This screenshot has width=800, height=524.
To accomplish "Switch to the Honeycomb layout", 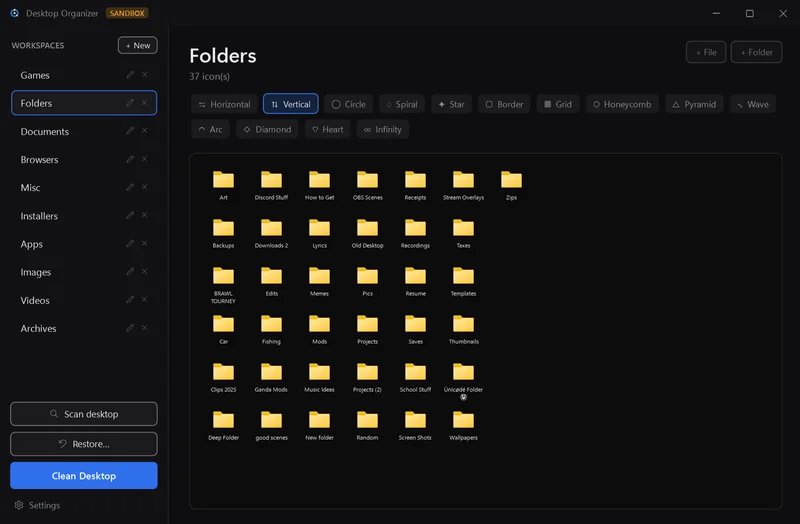I will coord(622,104).
